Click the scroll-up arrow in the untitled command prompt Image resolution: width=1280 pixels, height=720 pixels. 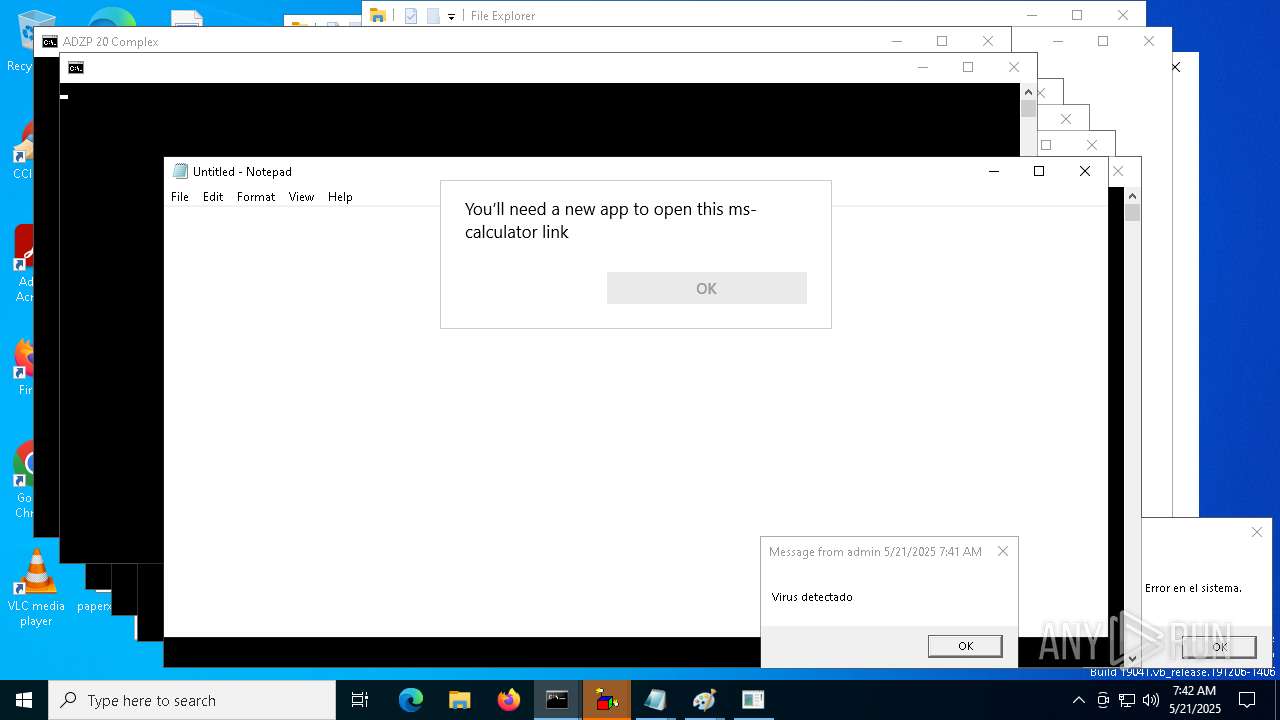pos(1028,92)
